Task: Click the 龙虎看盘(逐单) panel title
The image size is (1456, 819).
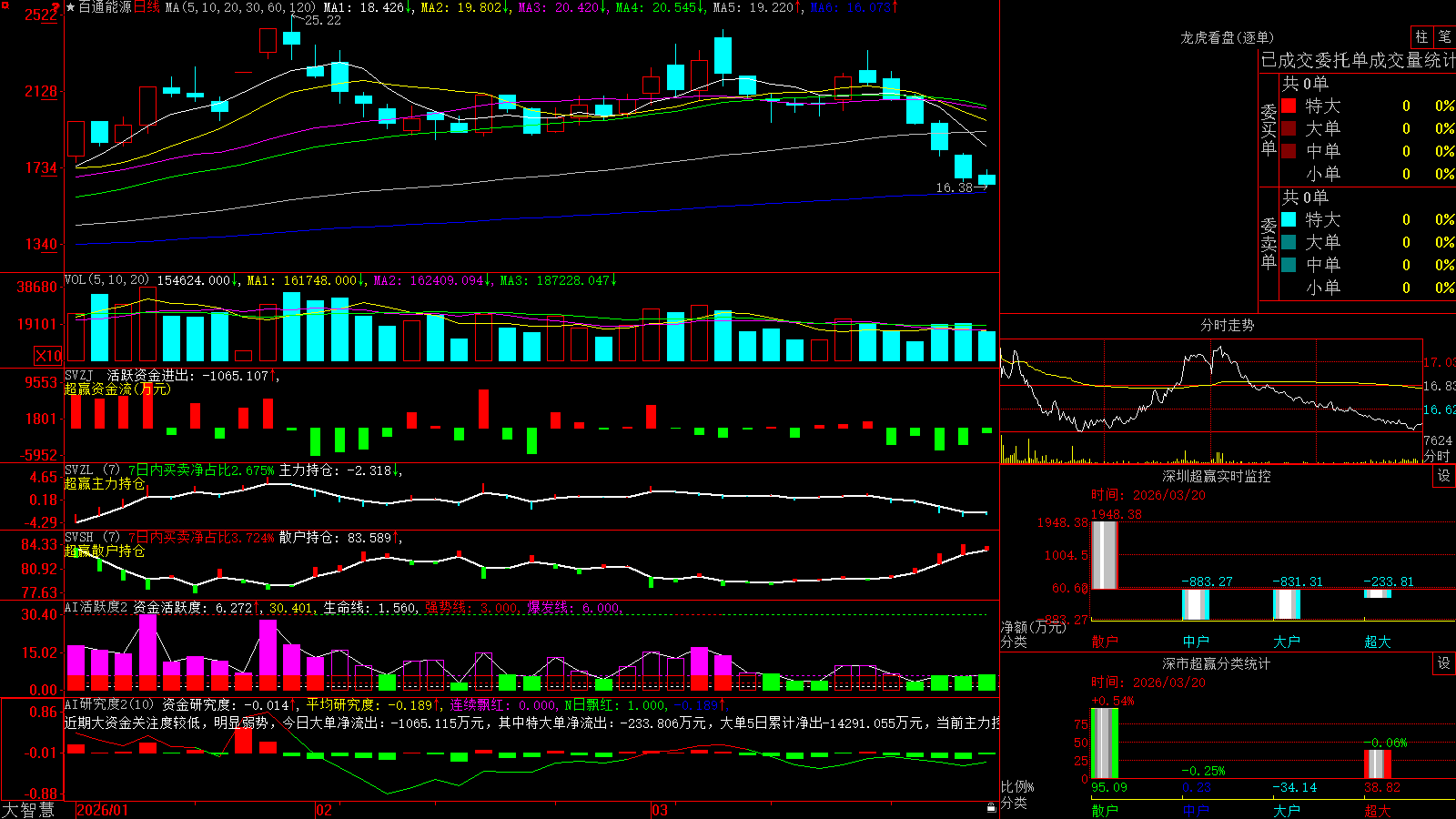Action: (x=1228, y=37)
